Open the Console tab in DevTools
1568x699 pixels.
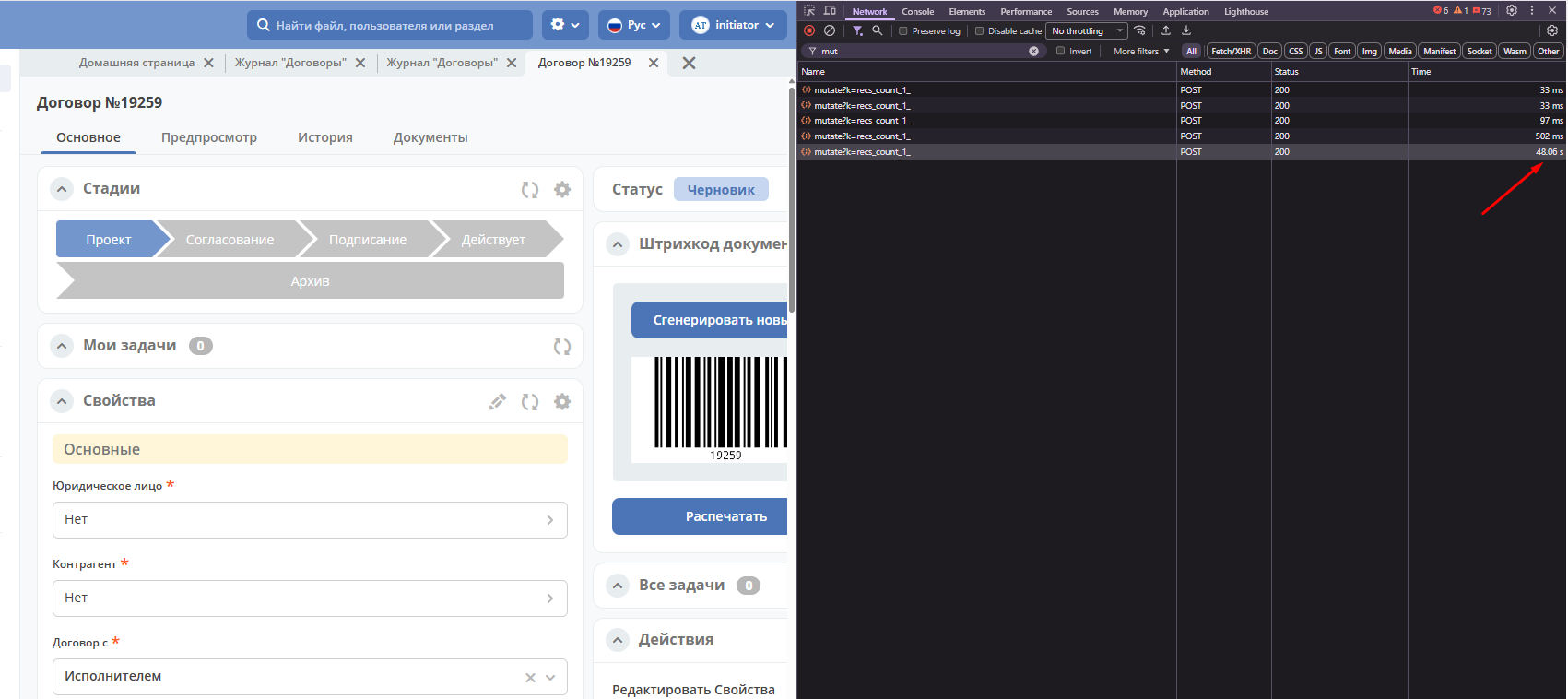917,11
